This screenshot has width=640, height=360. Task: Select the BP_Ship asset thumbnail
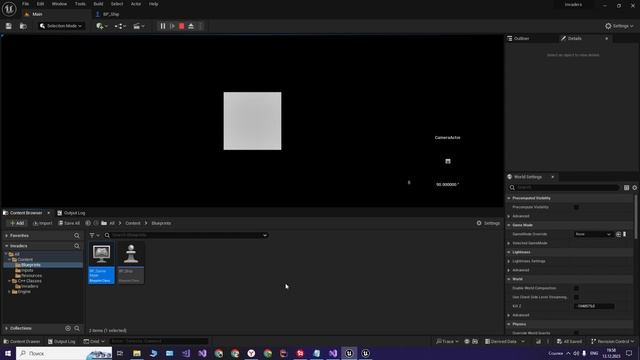point(131,262)
